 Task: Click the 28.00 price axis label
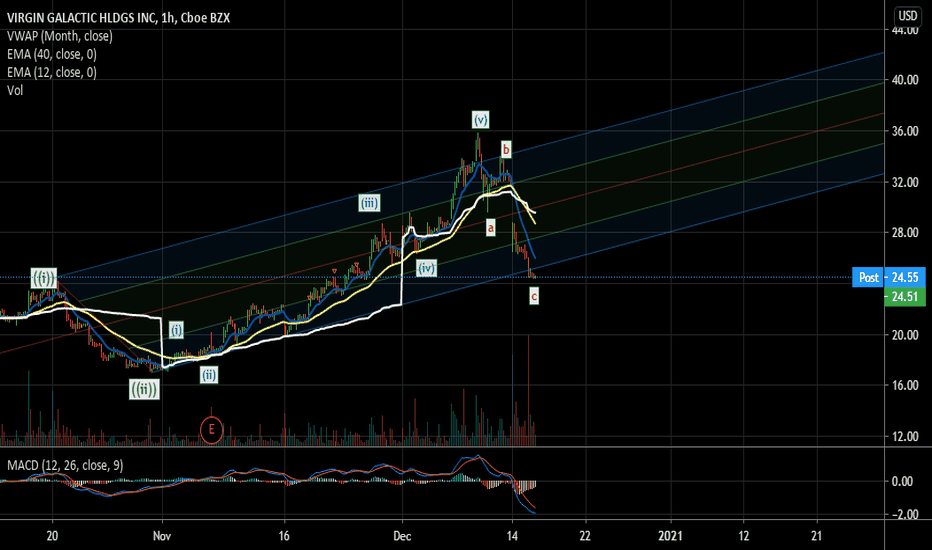(905, 232)
